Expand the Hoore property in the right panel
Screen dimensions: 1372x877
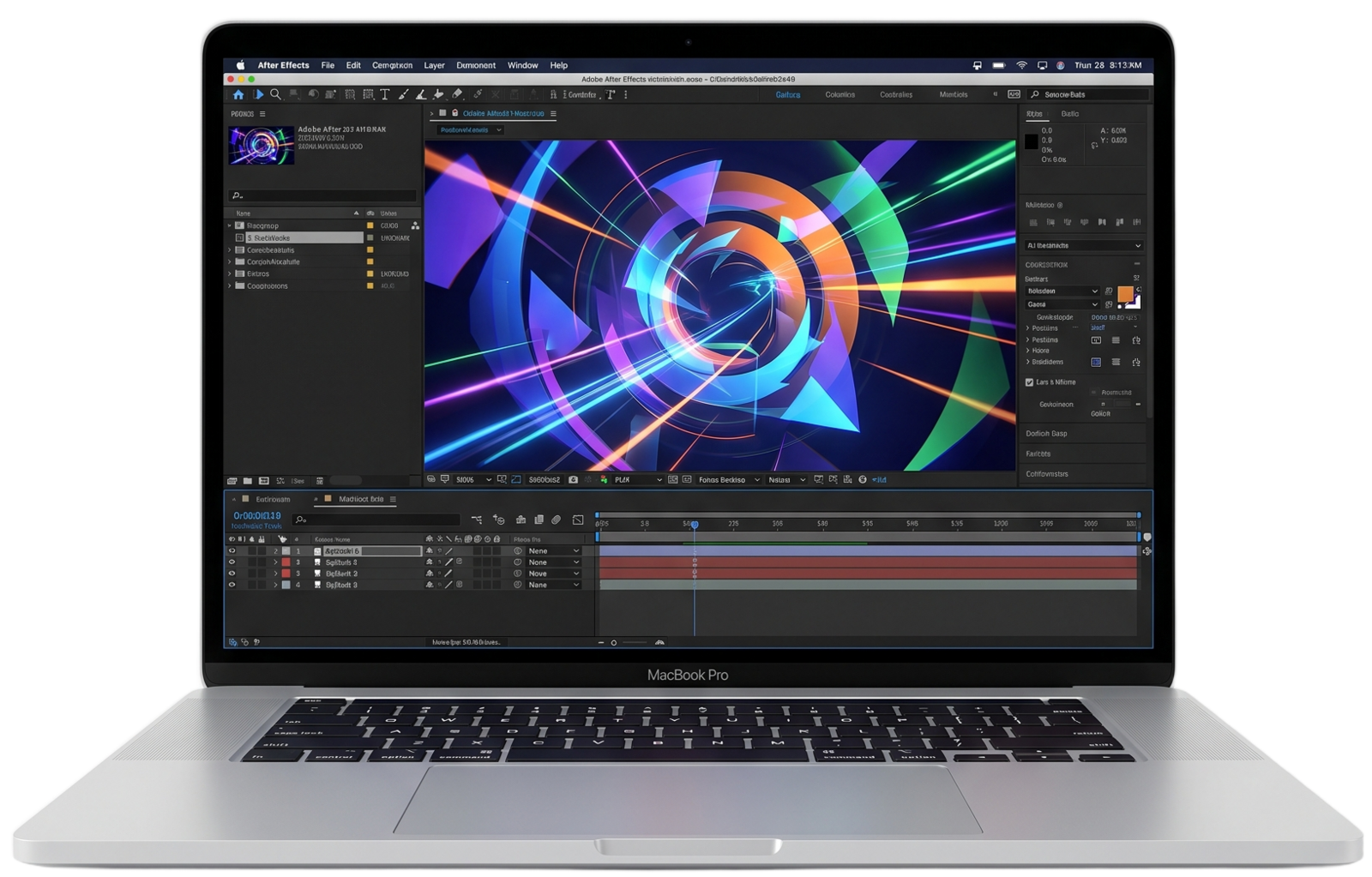click(1028, 351)
